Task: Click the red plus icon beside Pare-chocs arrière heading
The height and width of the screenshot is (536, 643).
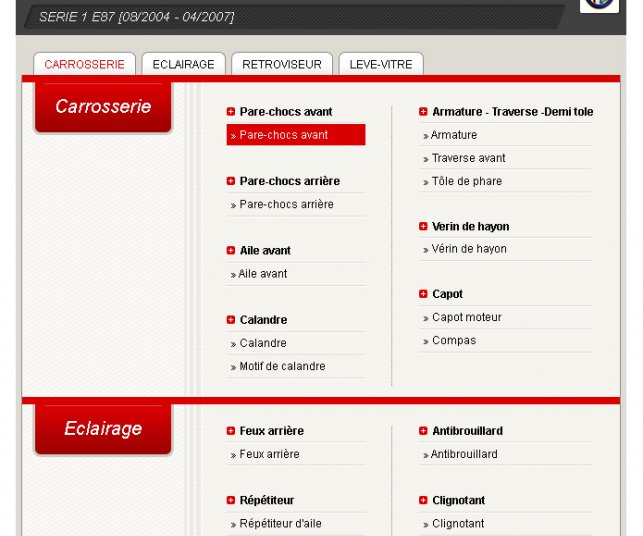Action: click(x=231, y=181)
